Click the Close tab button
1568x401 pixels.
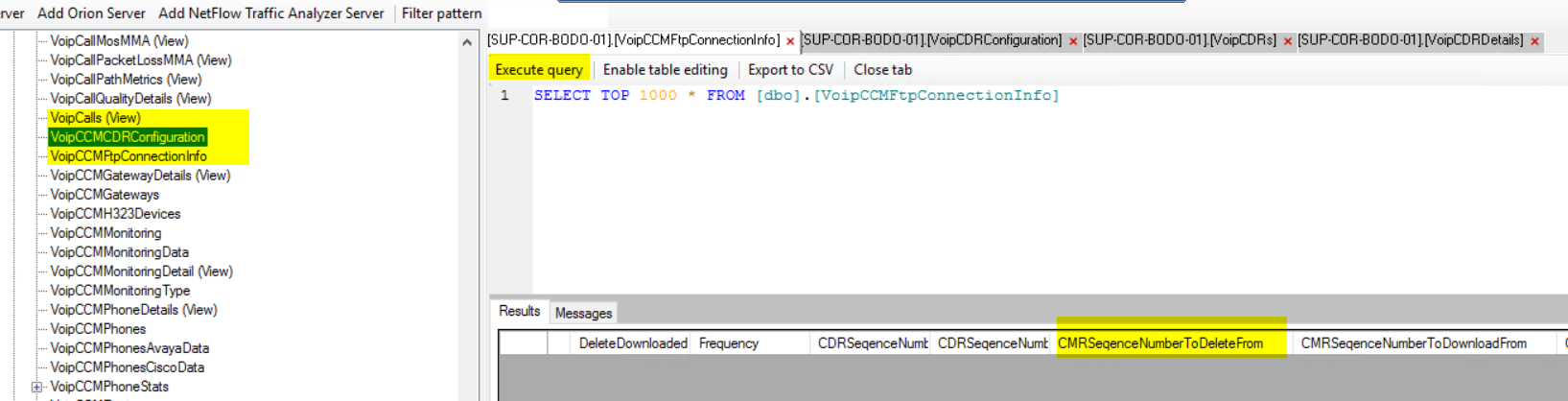(883, 69)
